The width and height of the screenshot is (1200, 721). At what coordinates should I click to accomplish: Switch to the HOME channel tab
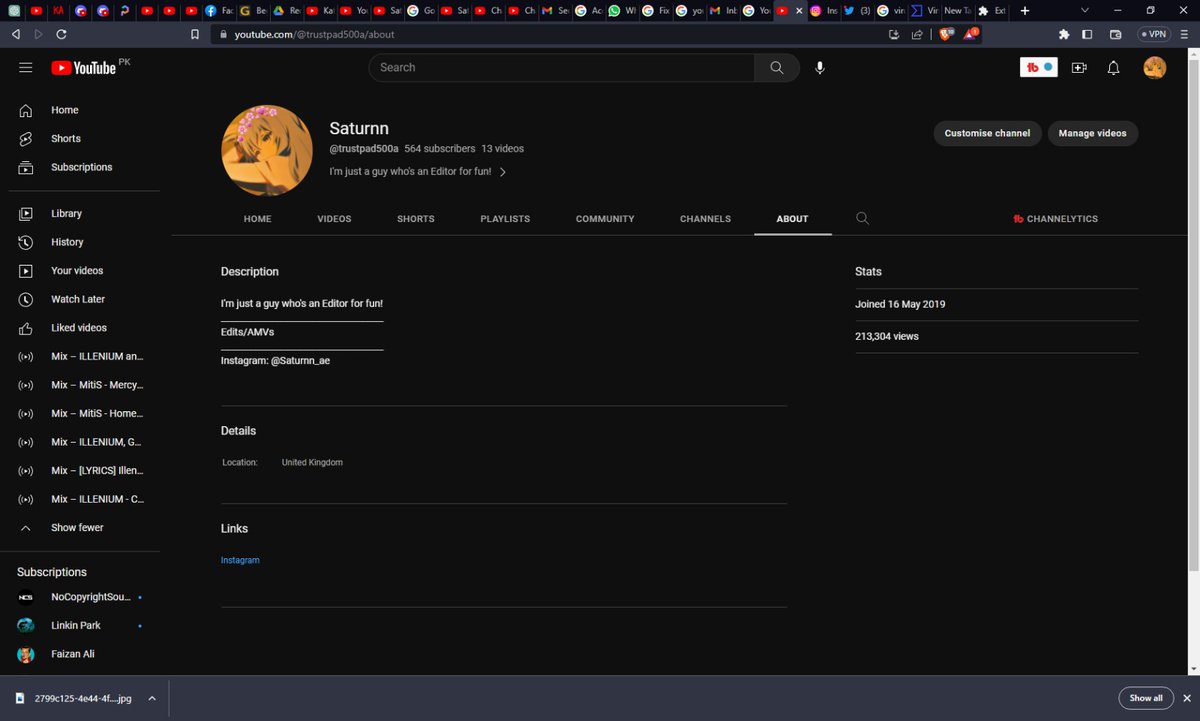tap(258, 219)
